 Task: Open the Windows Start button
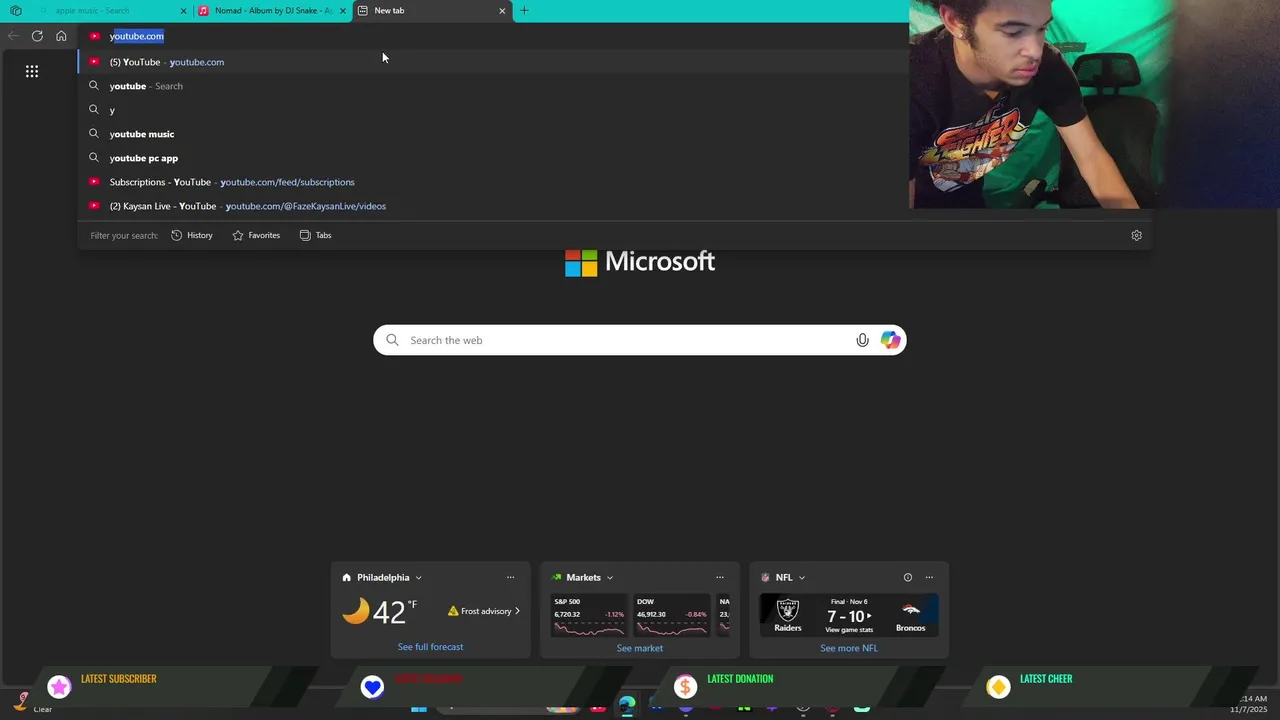point(419,707)
